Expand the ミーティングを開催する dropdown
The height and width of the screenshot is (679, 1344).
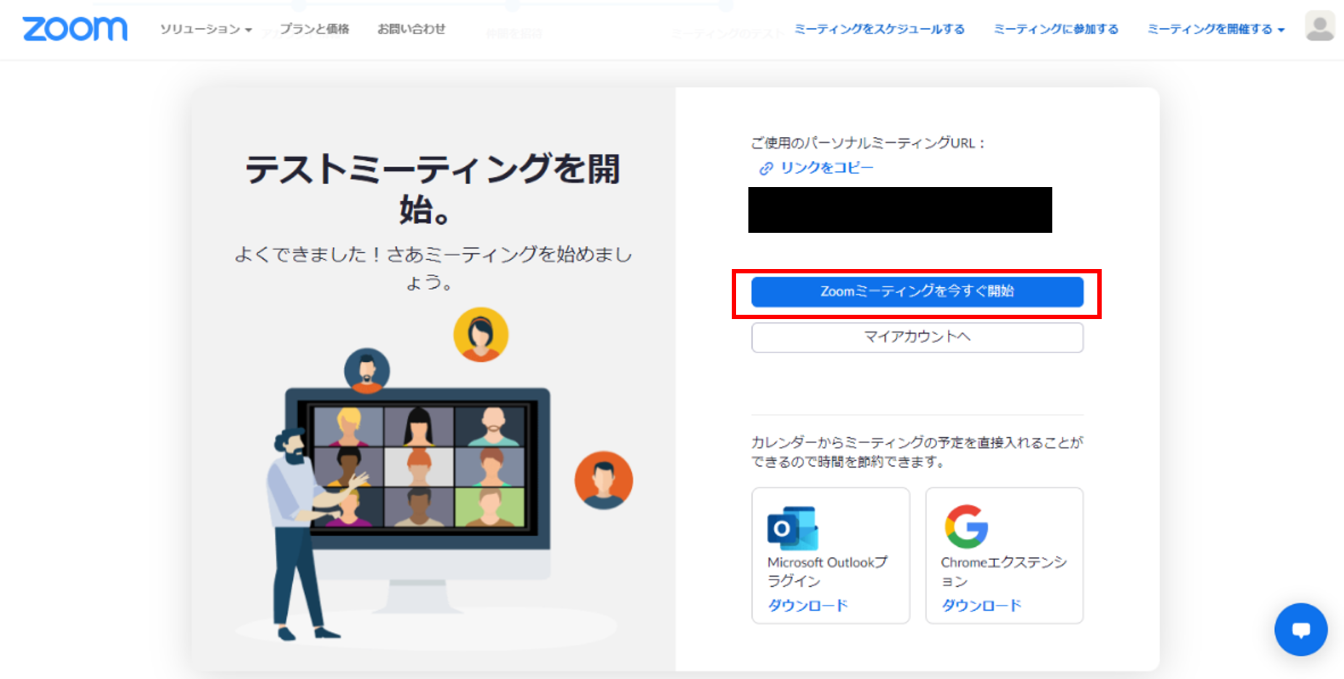coord(1216,29)
